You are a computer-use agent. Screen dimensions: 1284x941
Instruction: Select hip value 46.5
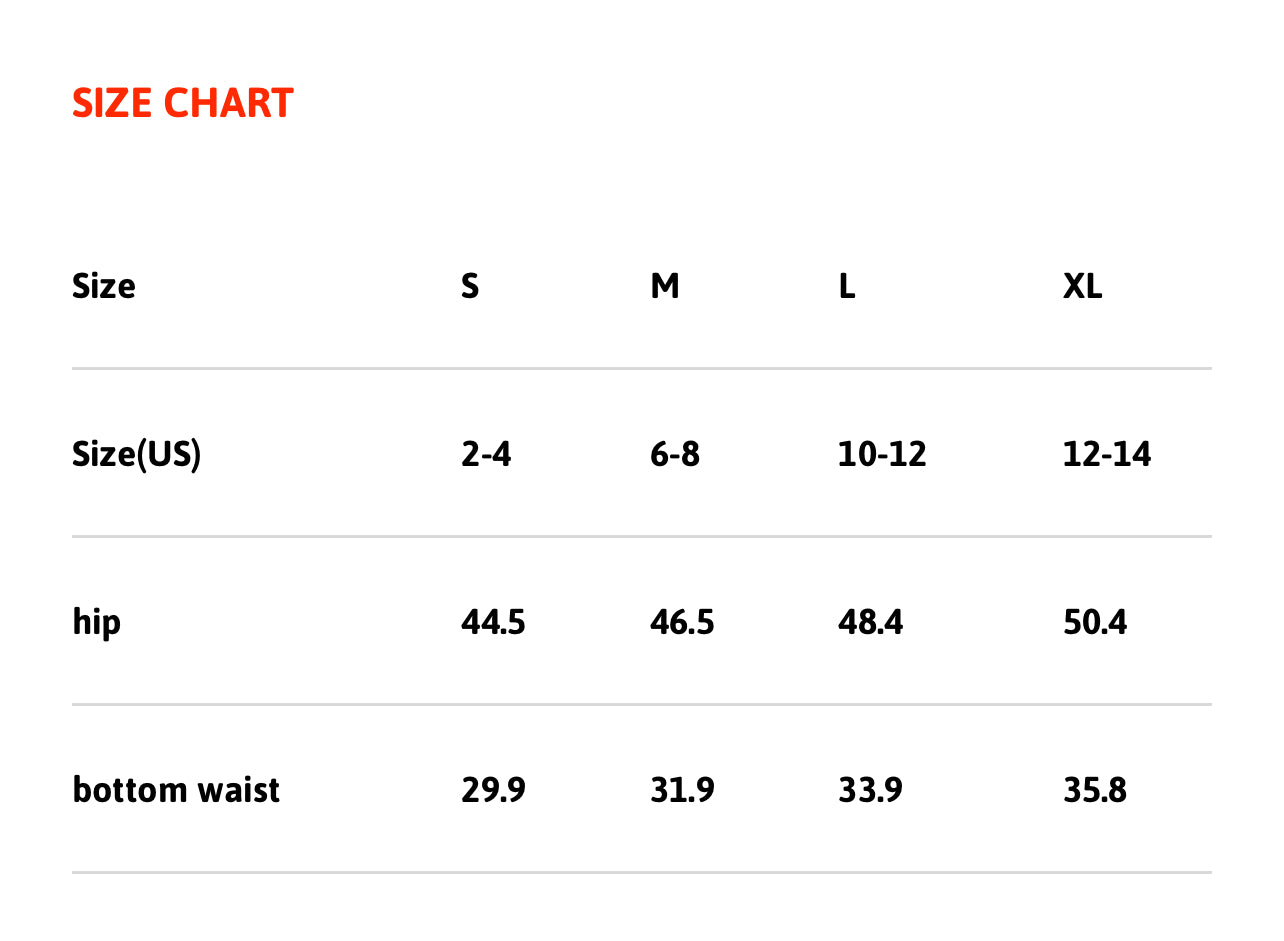pyautogui.click(x=682, y=623)
